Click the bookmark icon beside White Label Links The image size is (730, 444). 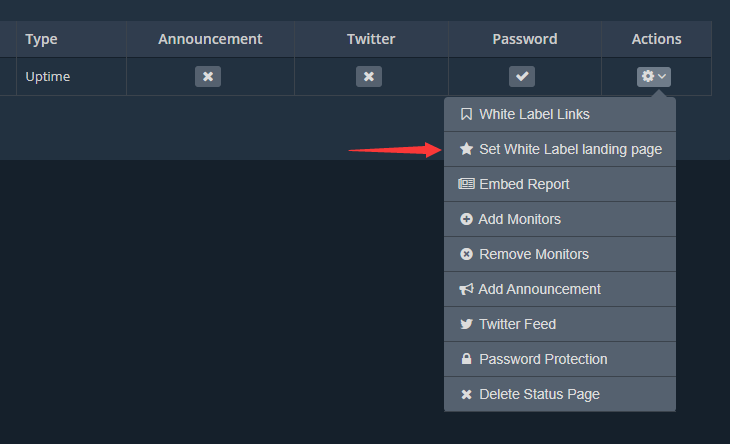click(466, 114)
